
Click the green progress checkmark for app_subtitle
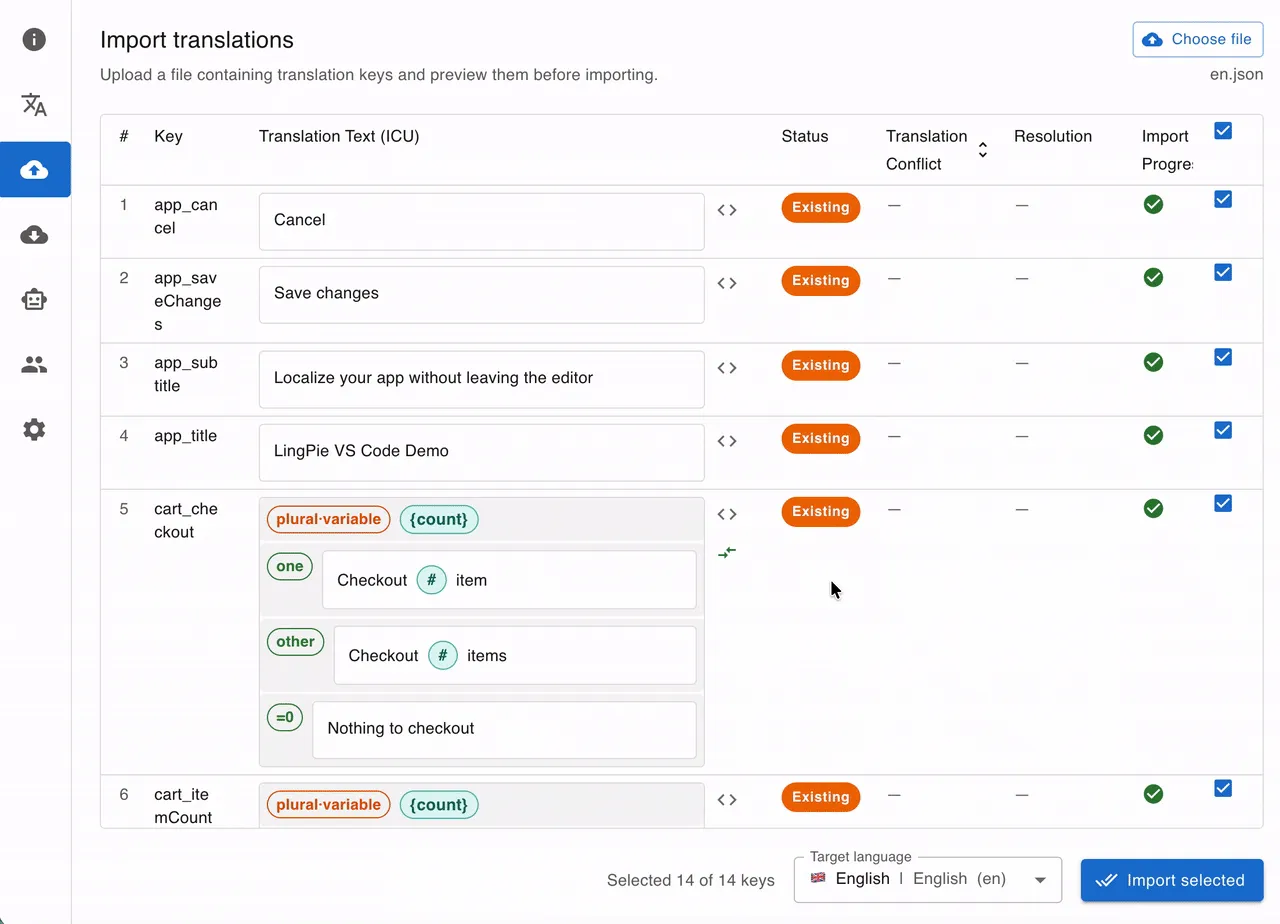click(x=1153, y=362)
